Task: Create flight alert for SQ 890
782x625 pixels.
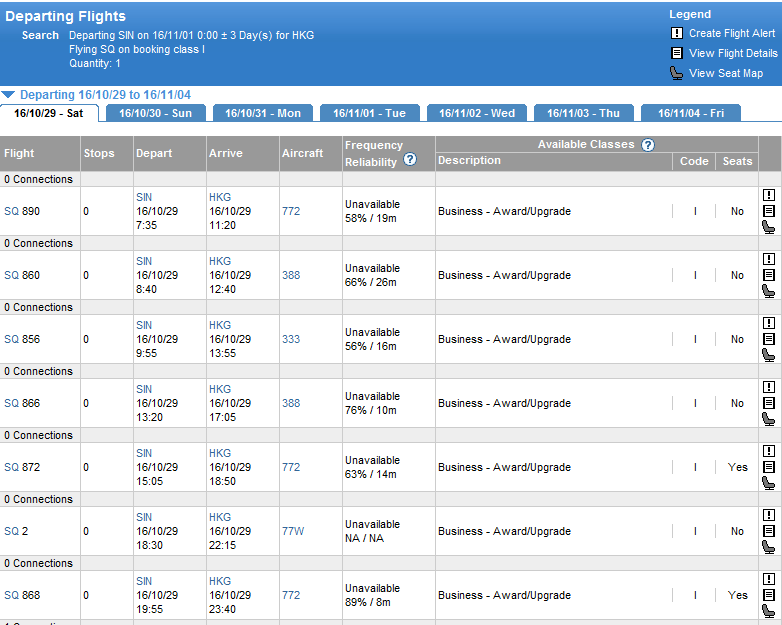Action: 768,196
